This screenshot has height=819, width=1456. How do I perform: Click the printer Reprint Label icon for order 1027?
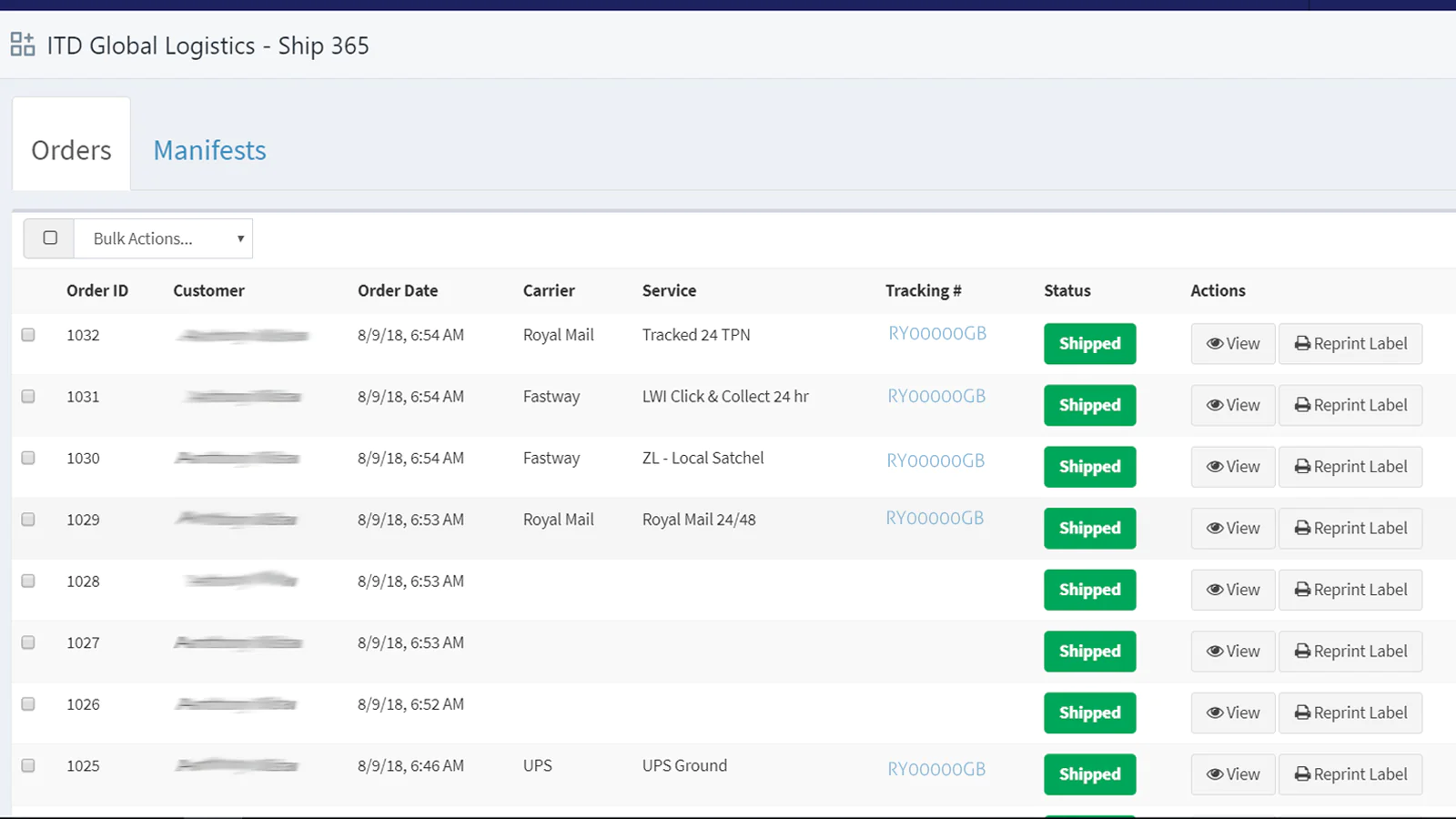[1302, 652]
